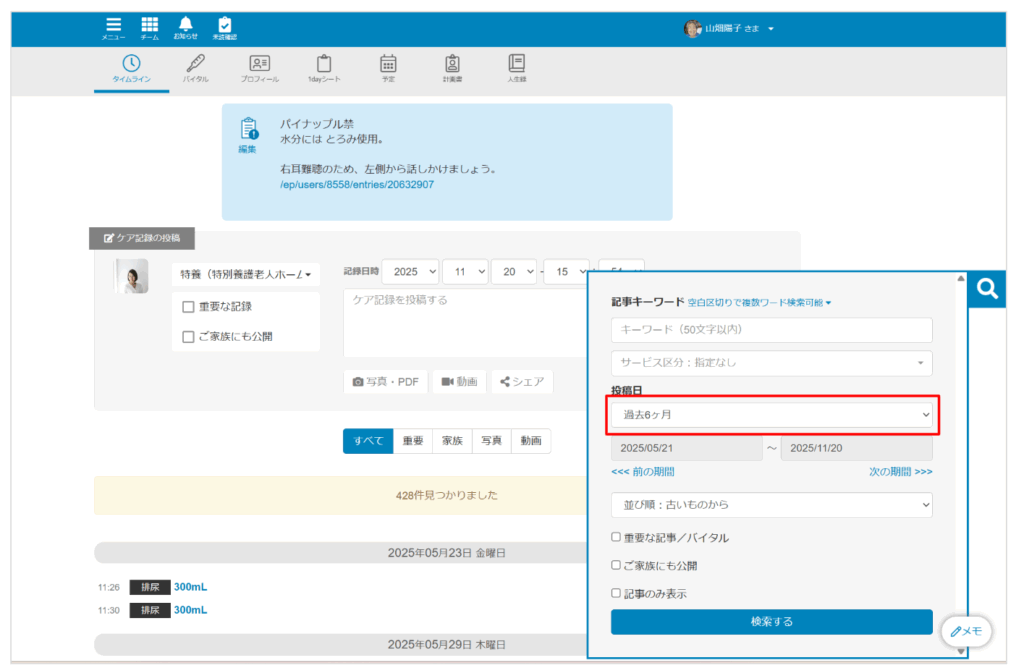Select the 計画書 document icon
Image resolution: width=1024 pixels, height=668 pixels.
point(452,62)
